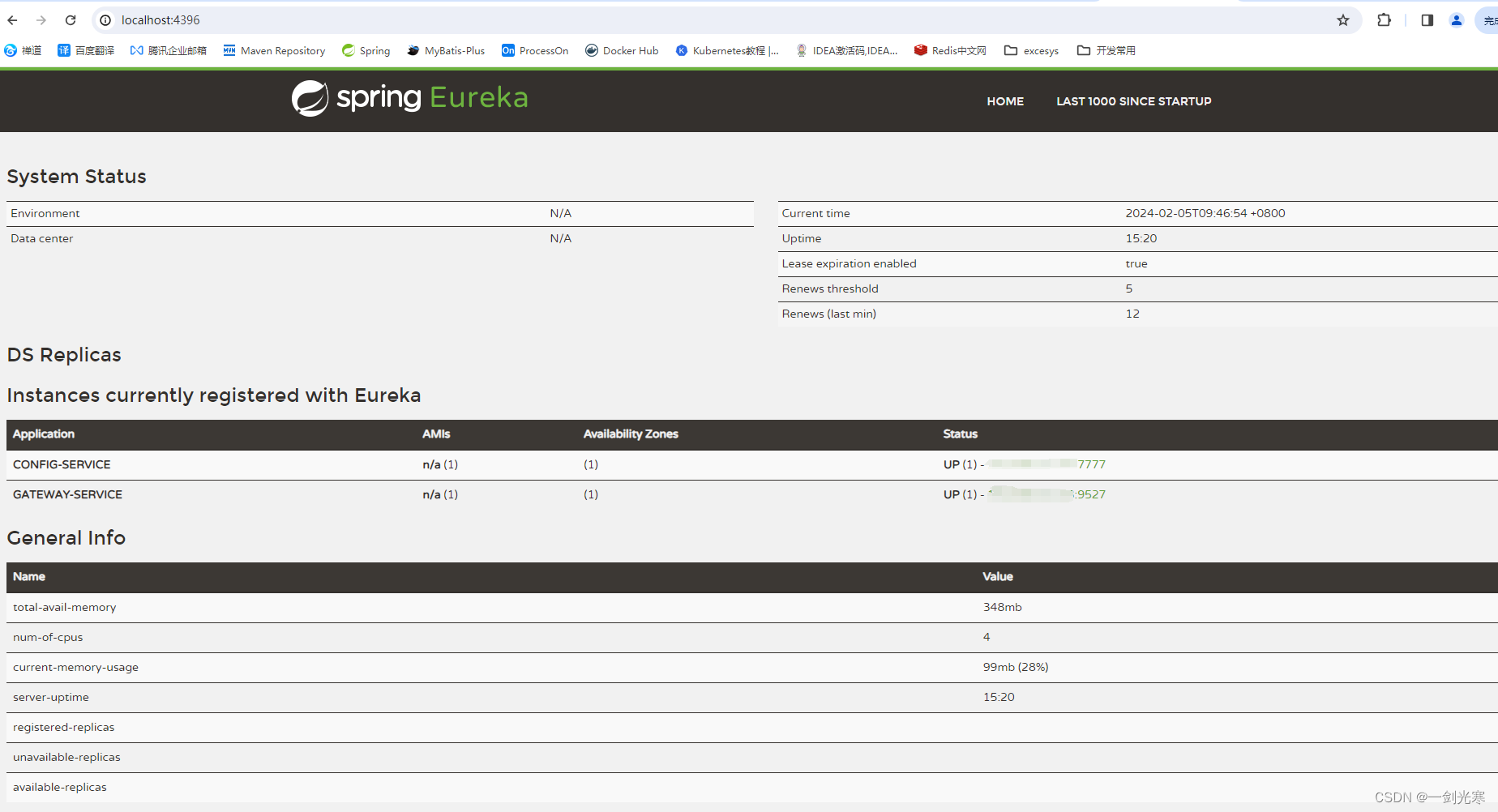Click the num-of-cpus row name
Image resolution: width=1498 pixels, height=812 pixels.
pos(48,637)
